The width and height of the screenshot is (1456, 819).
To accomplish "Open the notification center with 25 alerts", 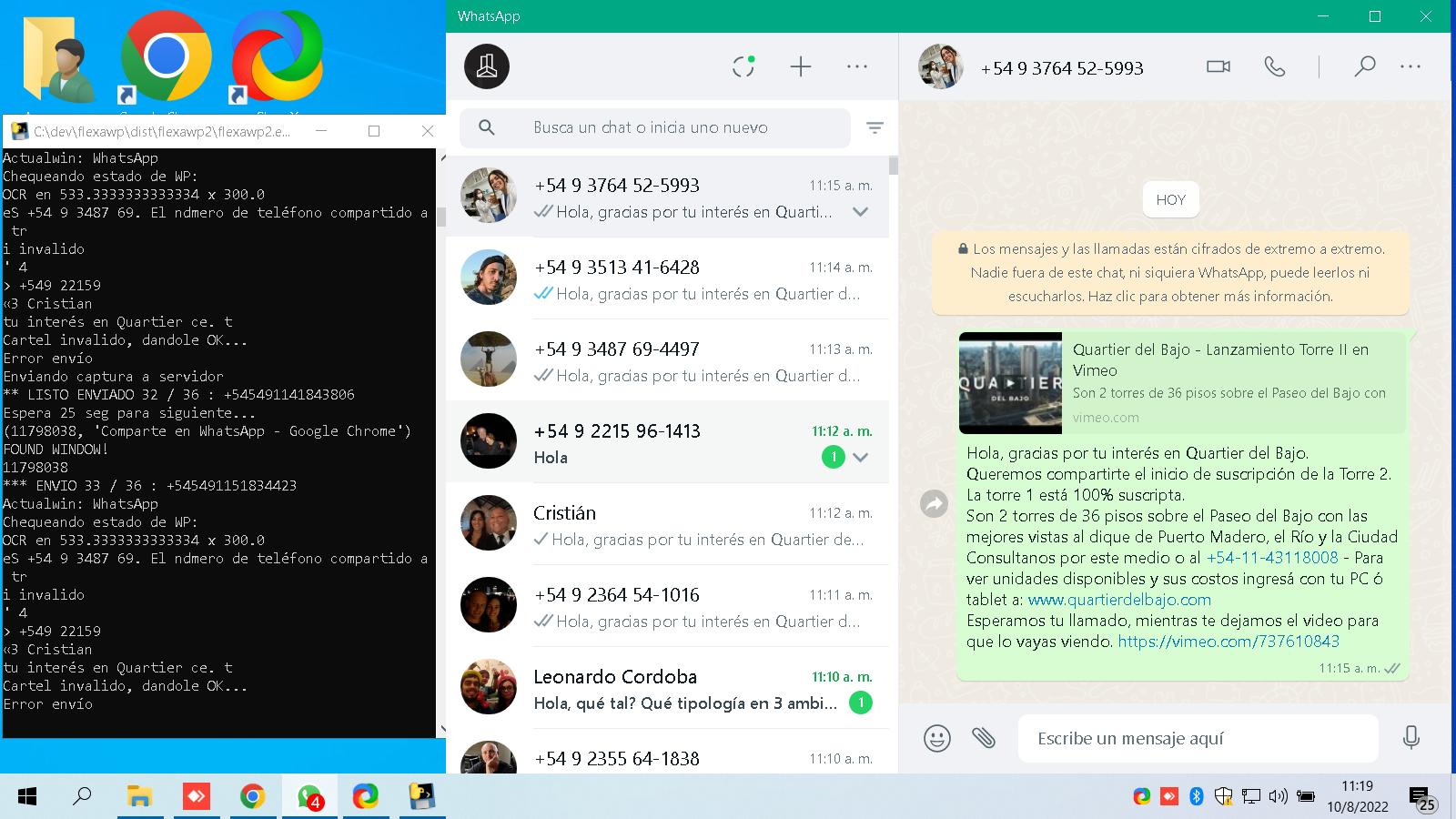I will tap(1423, 799).
